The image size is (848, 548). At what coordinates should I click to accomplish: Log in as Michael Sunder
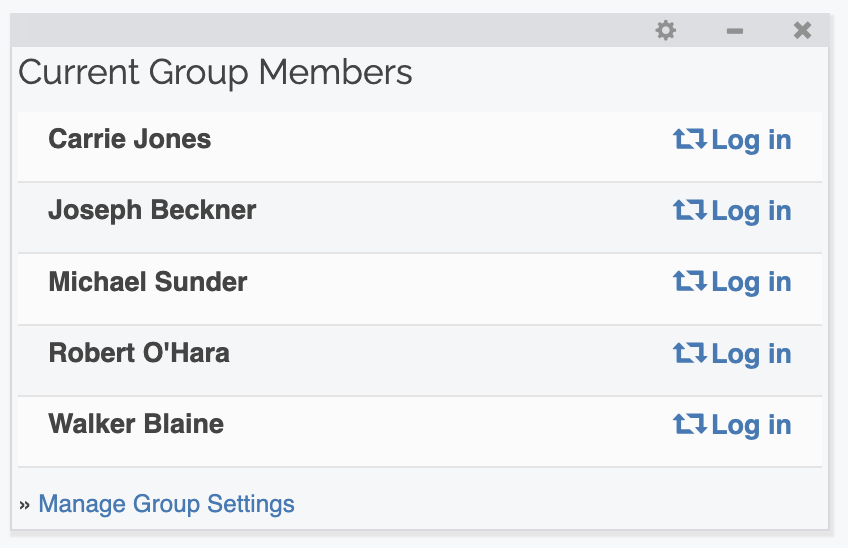pyautogui.click(x=751, y=283)
